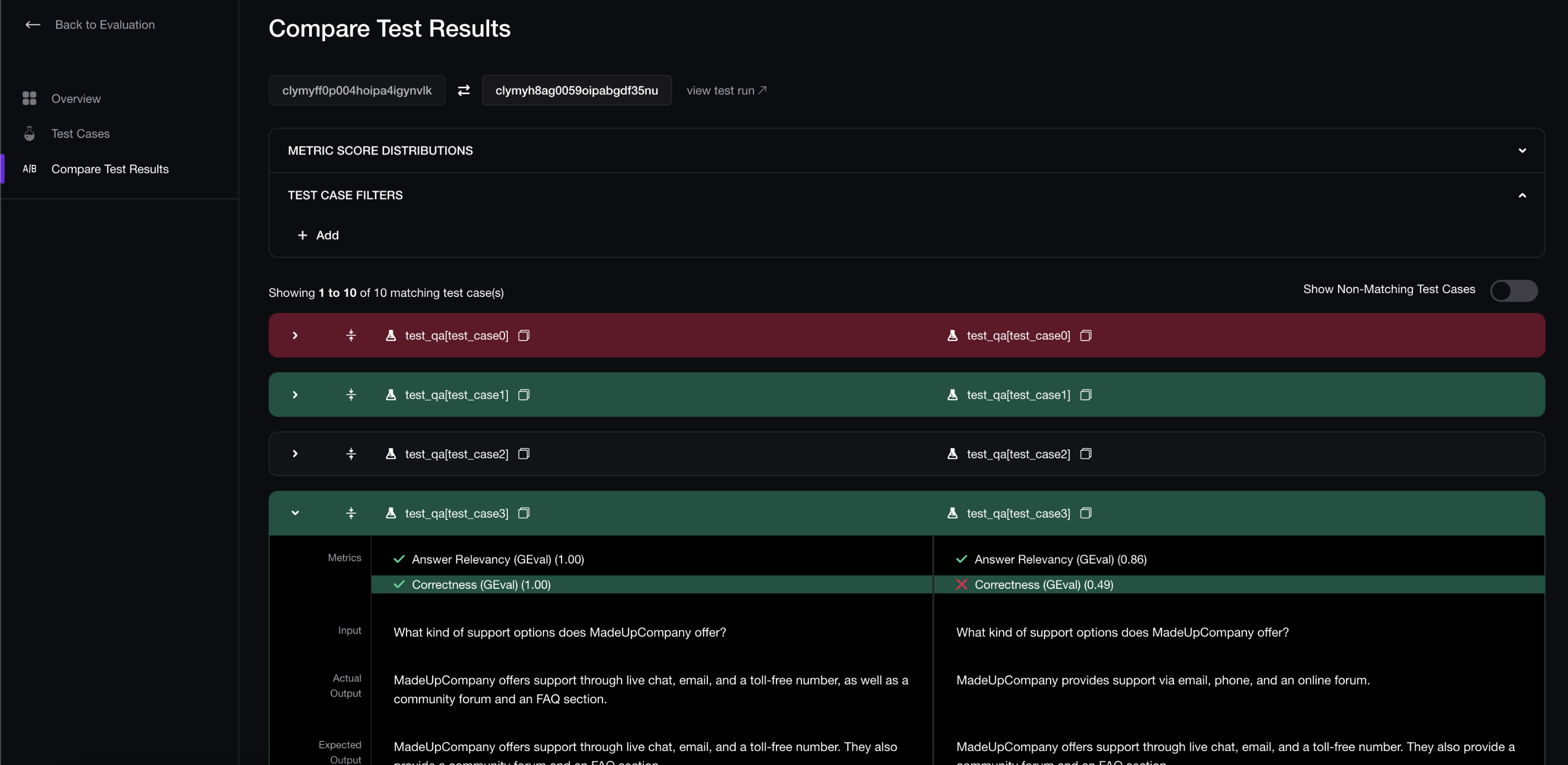This screenshot has width=1568, height=765.
Task: Click the clymyff0p004hoipa4igynvlk test run field
Action: (356, 90)
